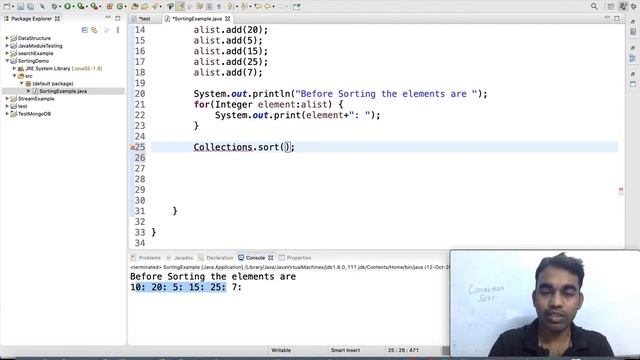
Task: Switch to *SortingExample.java editor tab
Action: (197, 19)
